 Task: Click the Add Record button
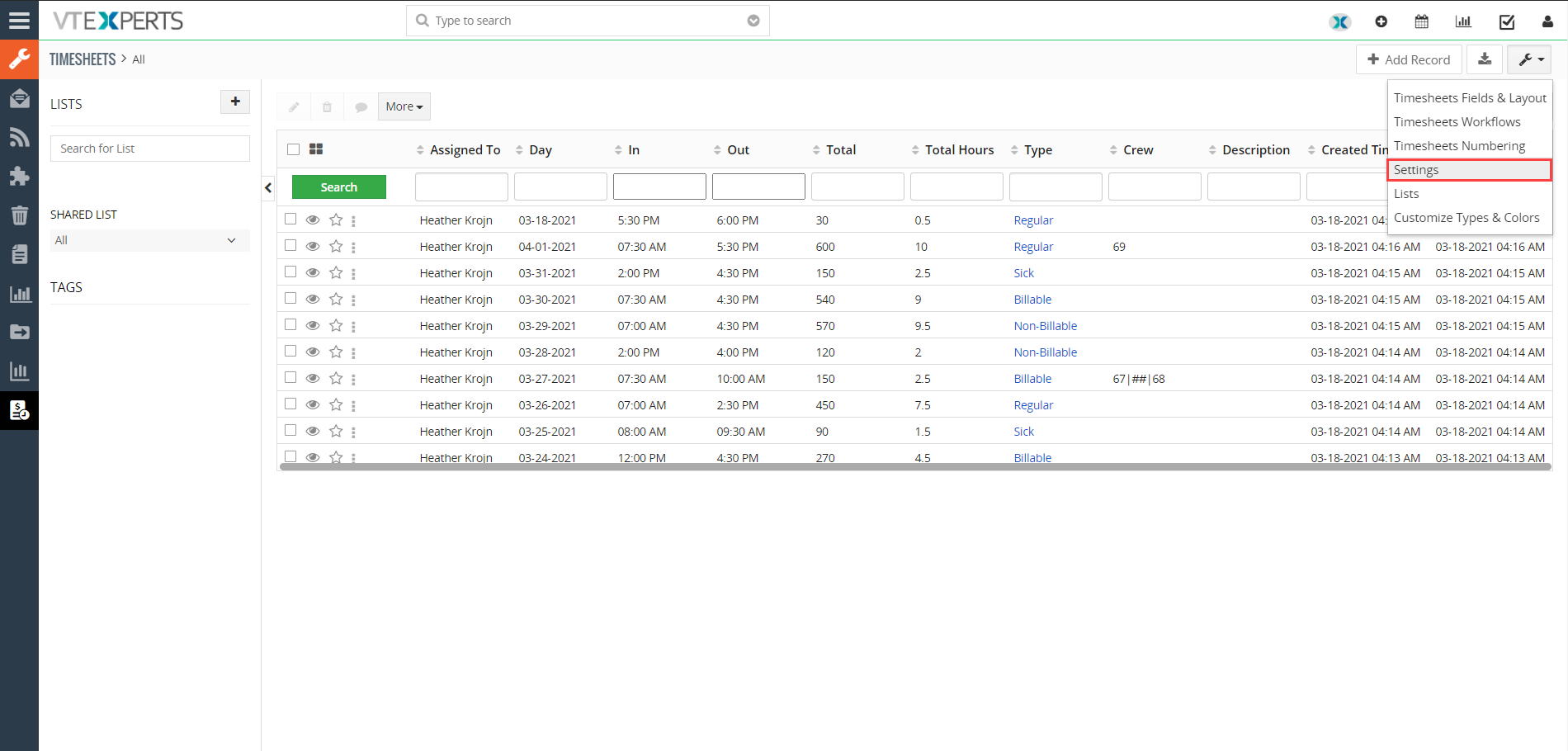pyautogui.click(x=1409, y=59)
